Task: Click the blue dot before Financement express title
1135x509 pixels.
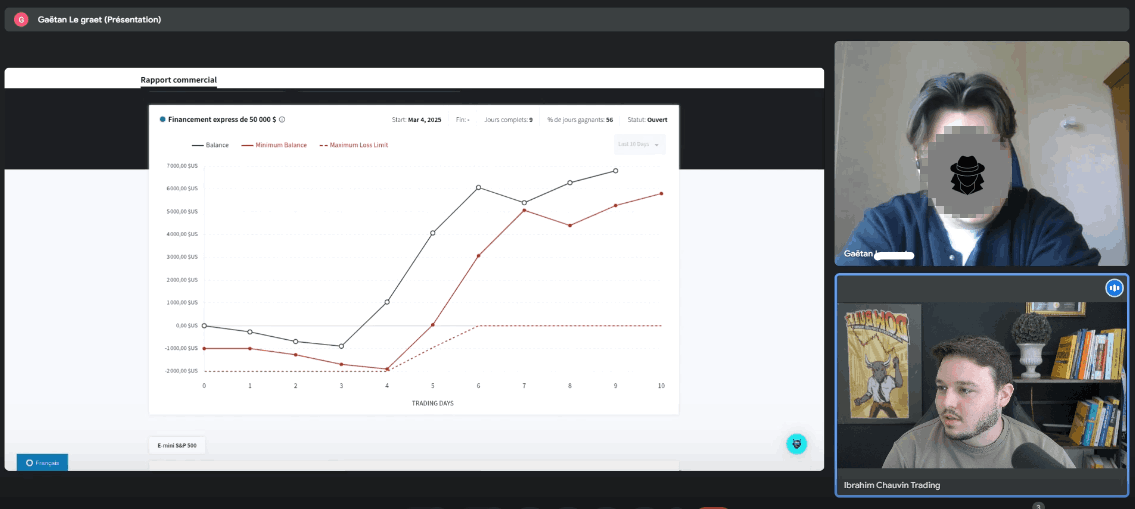Action: pos(163,119)
